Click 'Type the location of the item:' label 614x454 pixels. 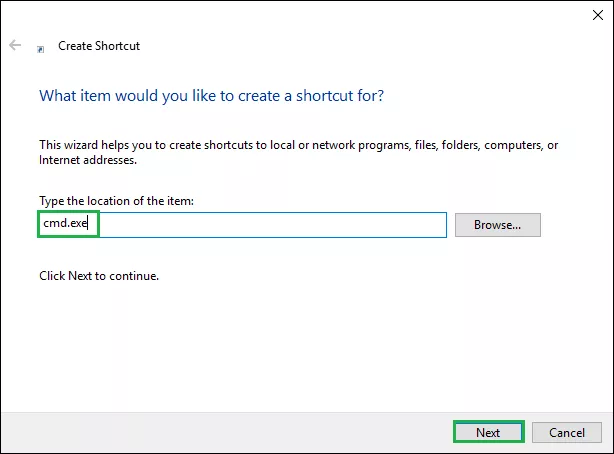pyautogui.click(x=116, y=201)
